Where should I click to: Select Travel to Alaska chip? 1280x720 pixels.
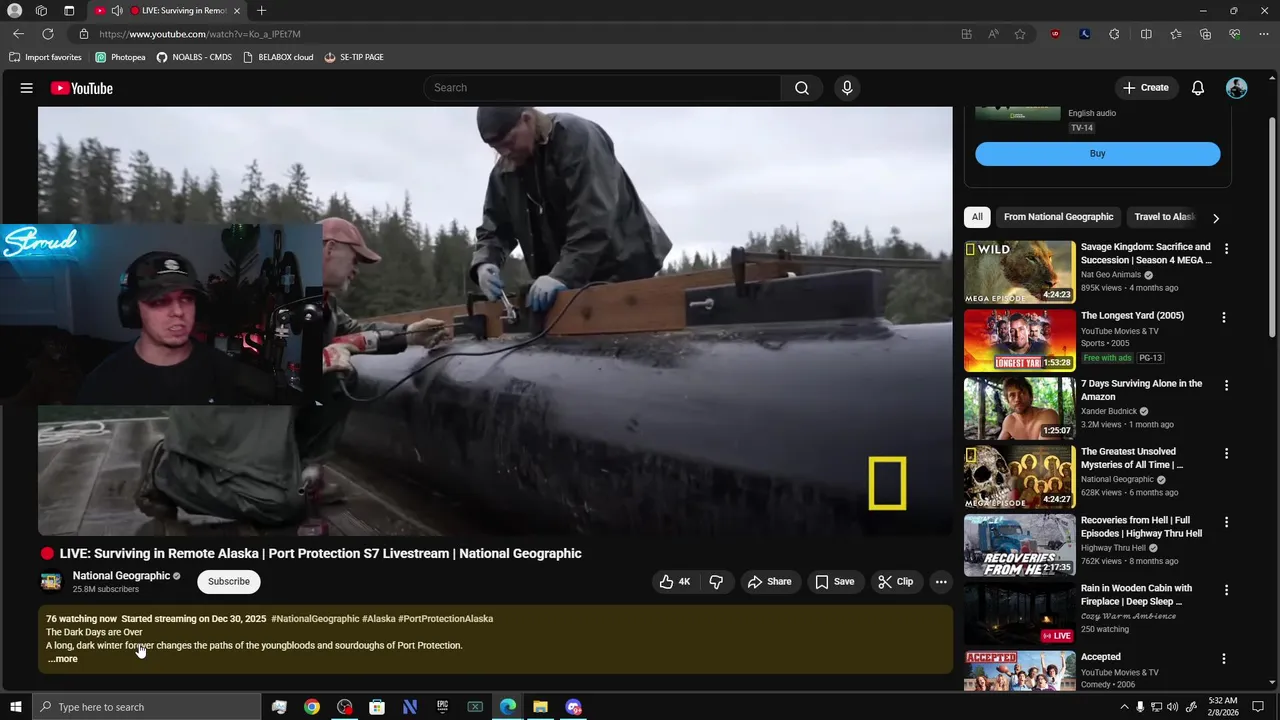coord(1164,217)
